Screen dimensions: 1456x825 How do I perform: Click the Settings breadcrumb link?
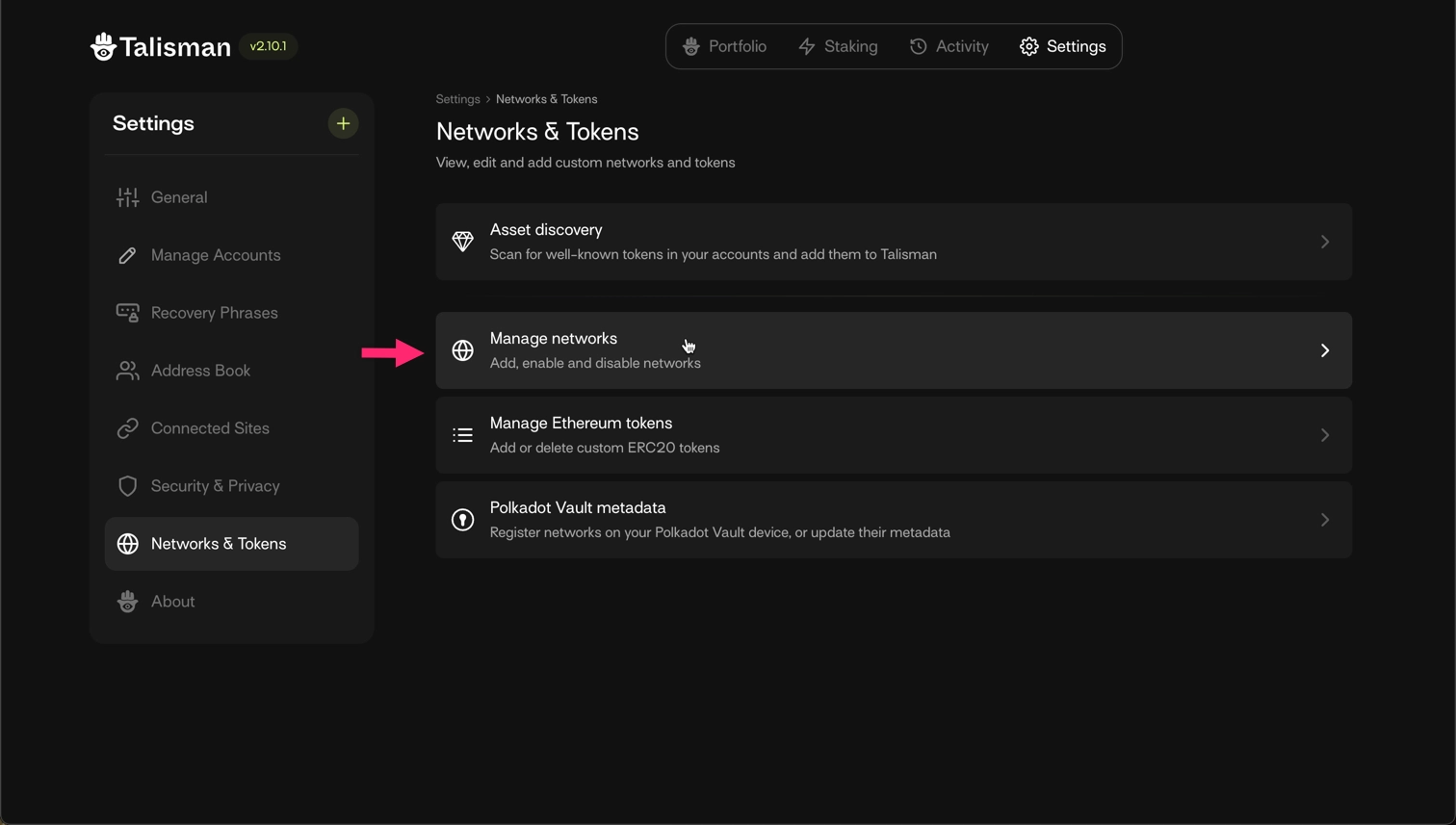(x=457, y=99)
